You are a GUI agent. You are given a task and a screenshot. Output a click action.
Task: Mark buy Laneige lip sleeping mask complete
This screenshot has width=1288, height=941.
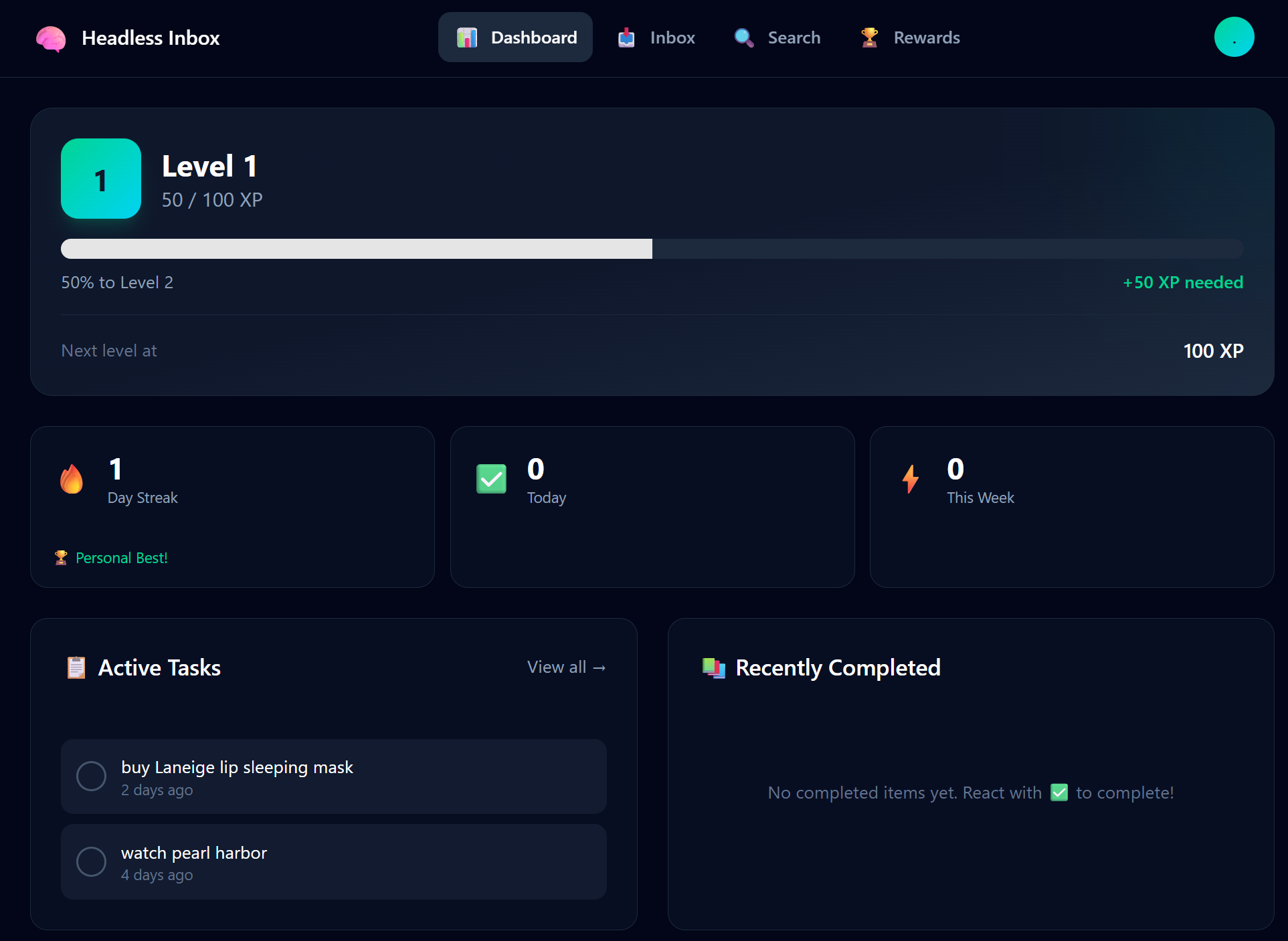click(92, 776)
